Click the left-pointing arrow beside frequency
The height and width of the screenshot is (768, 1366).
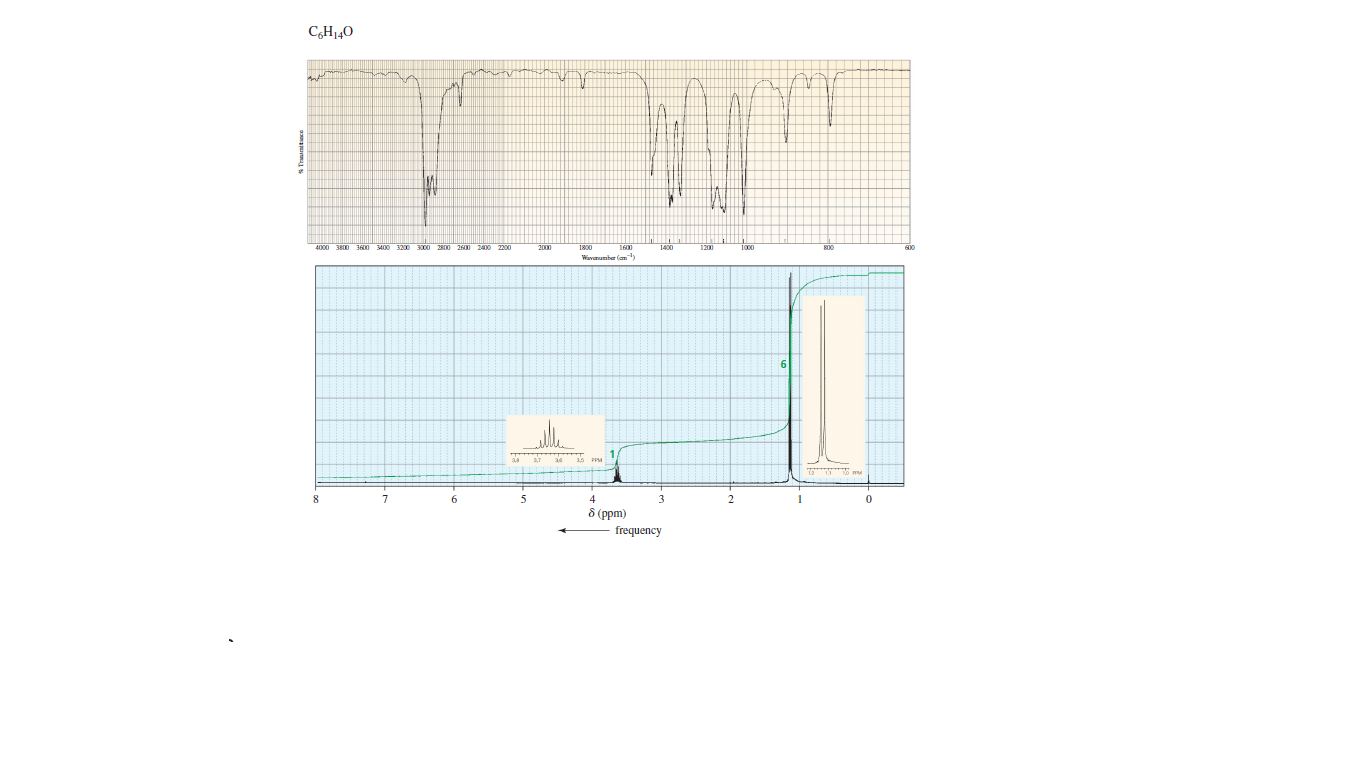(x=583, y=531)
